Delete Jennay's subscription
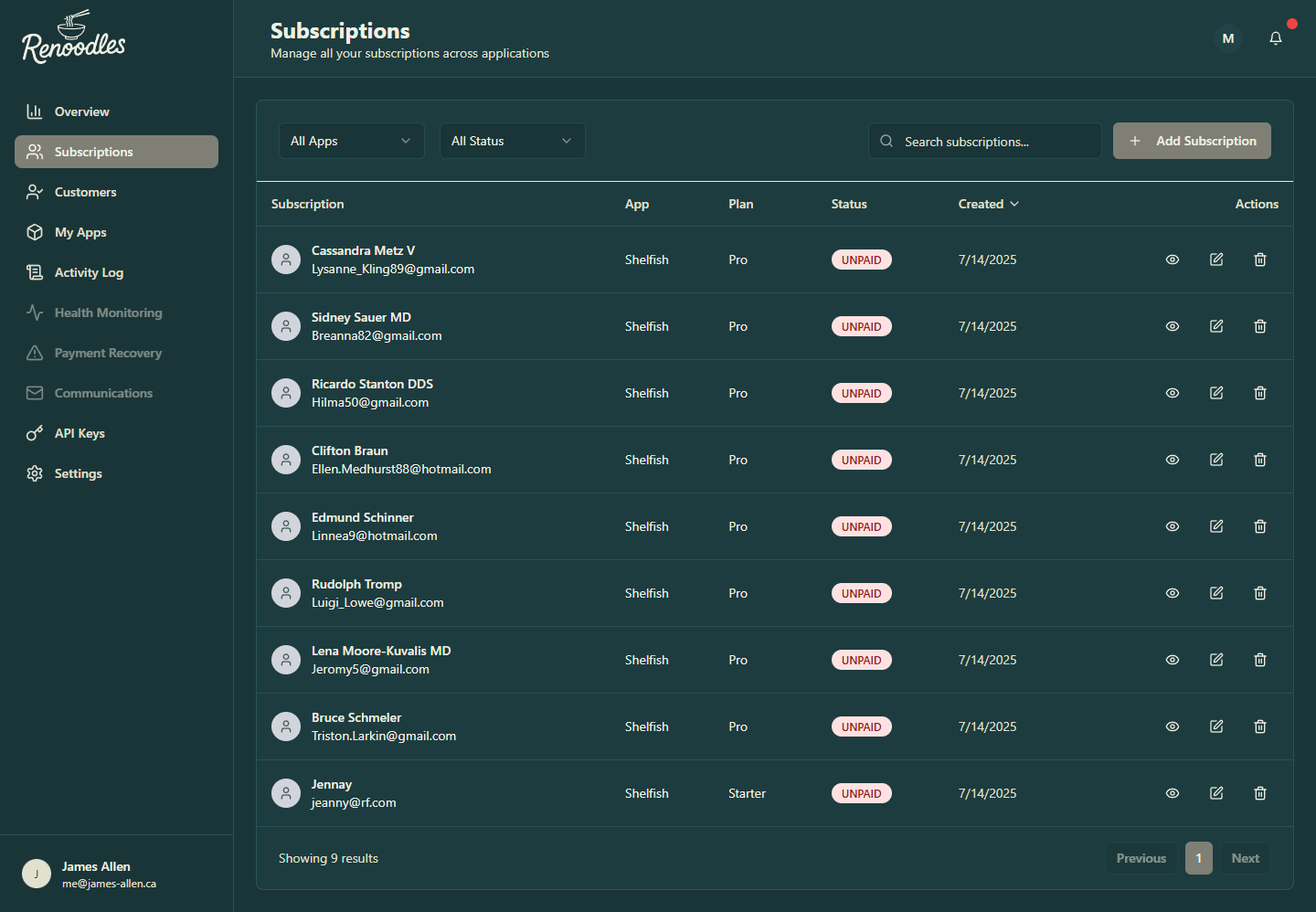Image resolution: width=1316 pixels, height=912 pixels. pos(1260,793)
